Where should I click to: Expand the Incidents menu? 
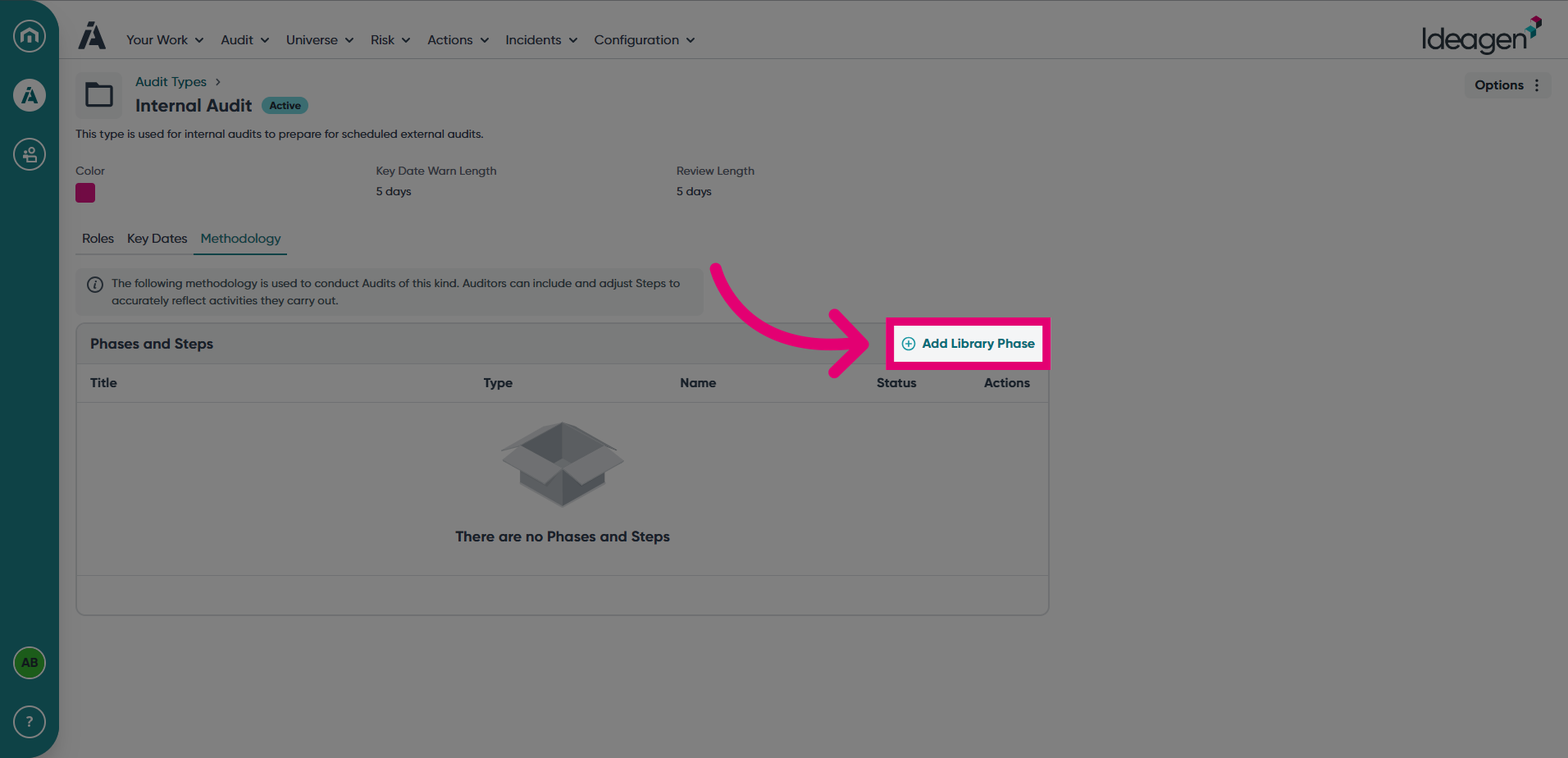[x=541, y=40]
